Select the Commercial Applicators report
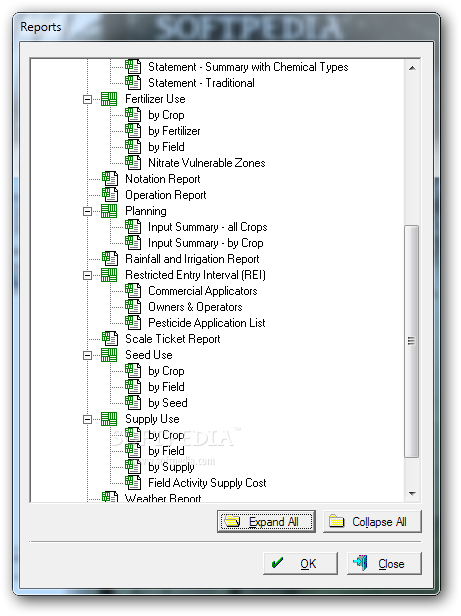Screen dimensions: 461x616 pyautogui.click(x=203, y=291)
